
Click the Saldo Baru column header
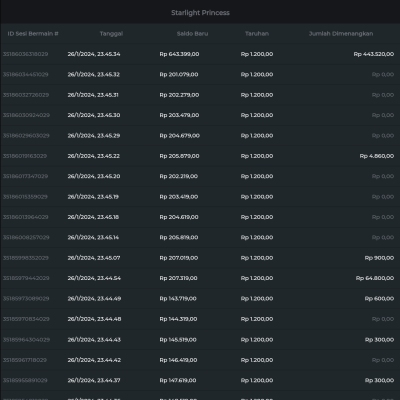point(192,34)
